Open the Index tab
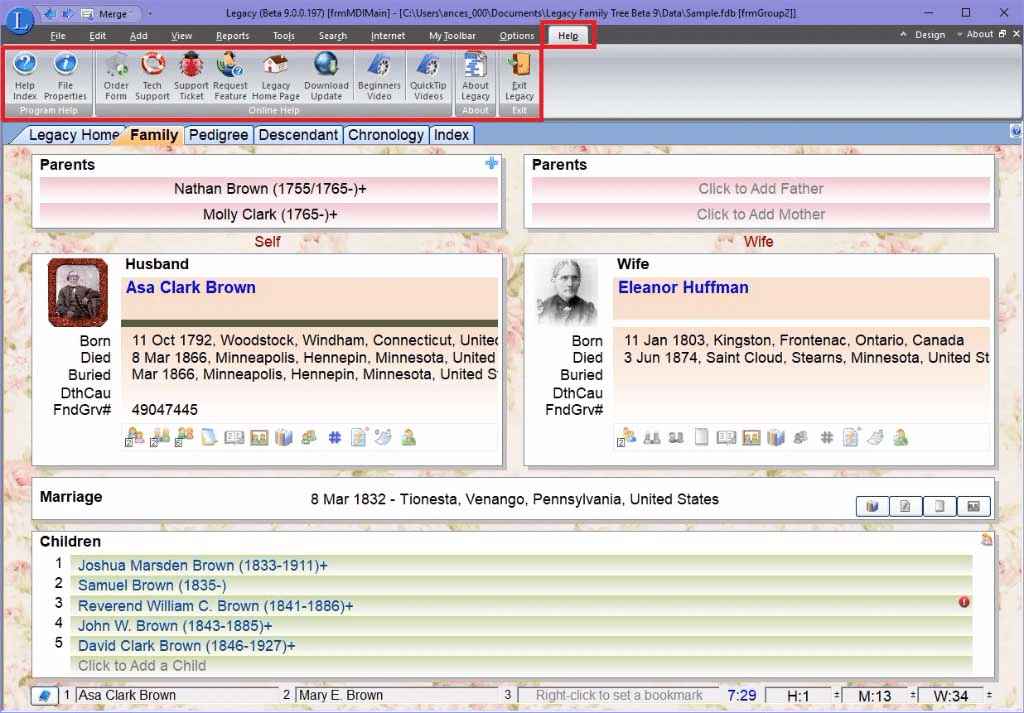This screenshot has width=1024, height=713. [451, 135]
